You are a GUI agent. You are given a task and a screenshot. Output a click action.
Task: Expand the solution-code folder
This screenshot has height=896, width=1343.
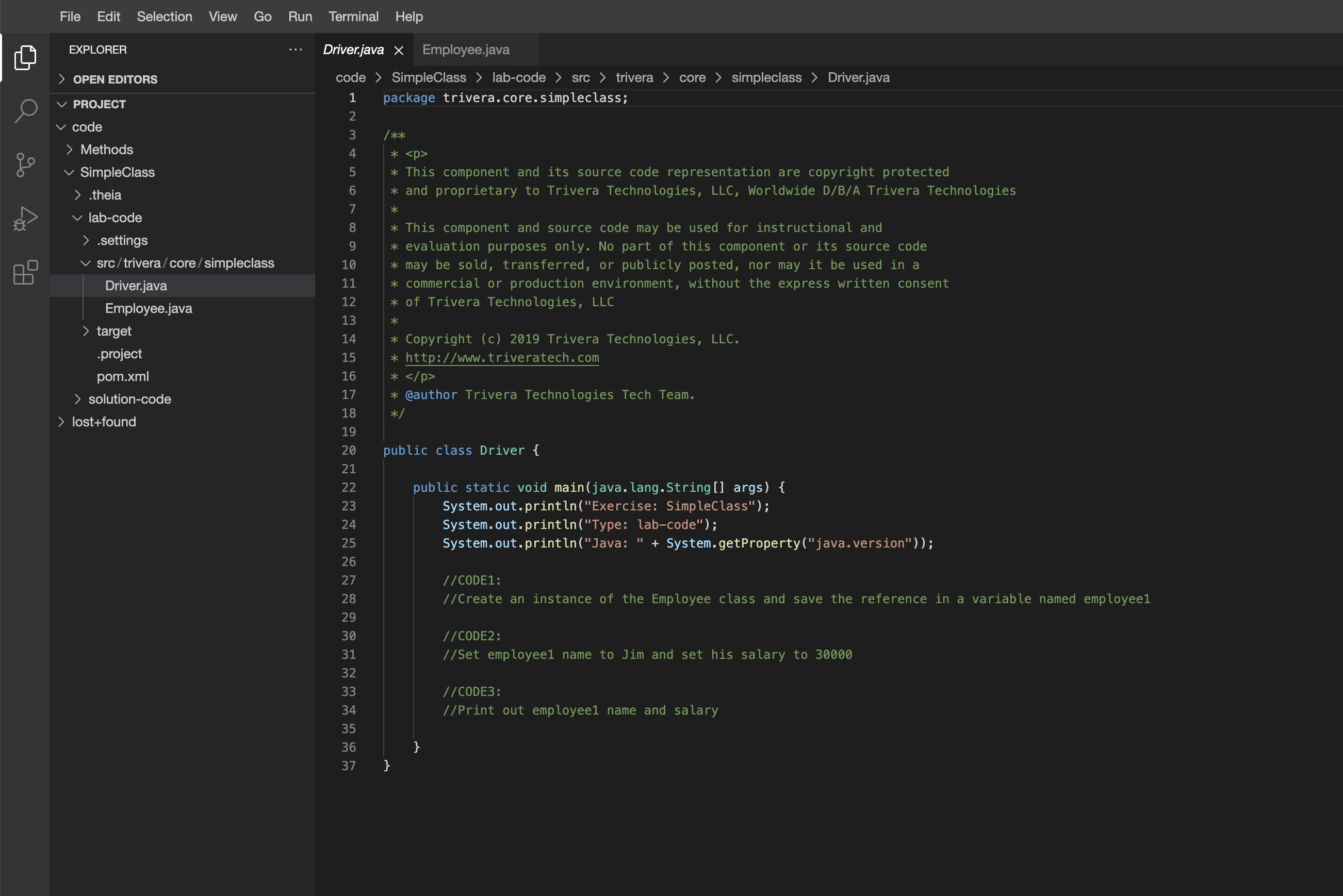click(129, 399)
